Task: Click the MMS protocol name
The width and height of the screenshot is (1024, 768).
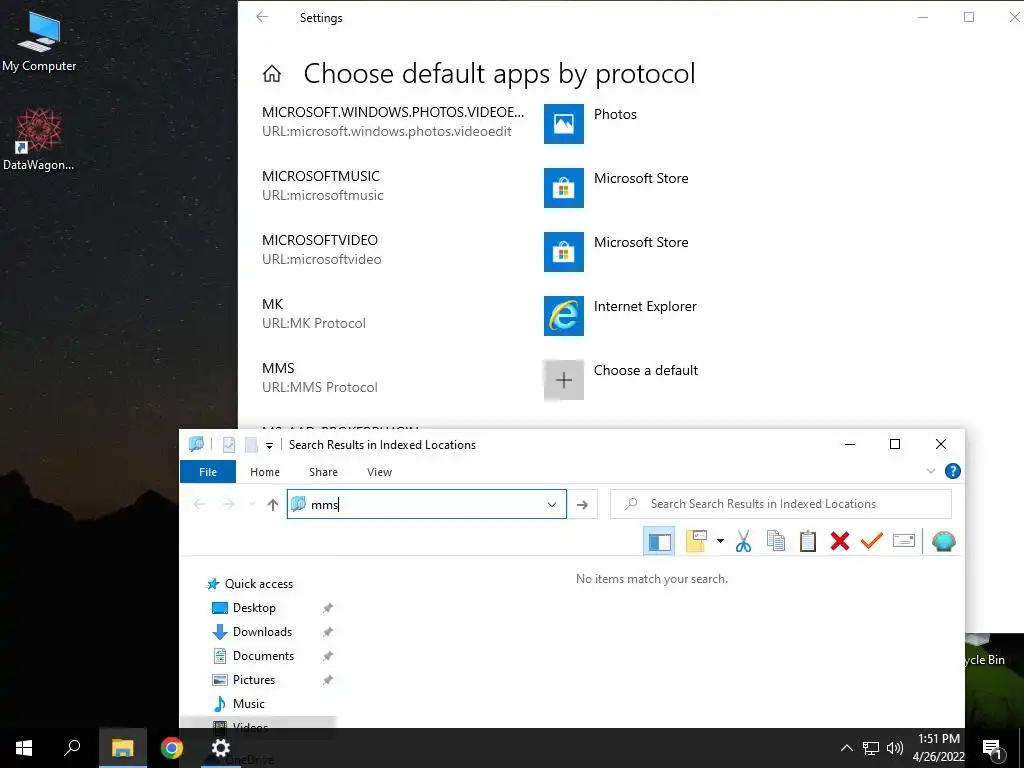Action: tap(278, 368)
